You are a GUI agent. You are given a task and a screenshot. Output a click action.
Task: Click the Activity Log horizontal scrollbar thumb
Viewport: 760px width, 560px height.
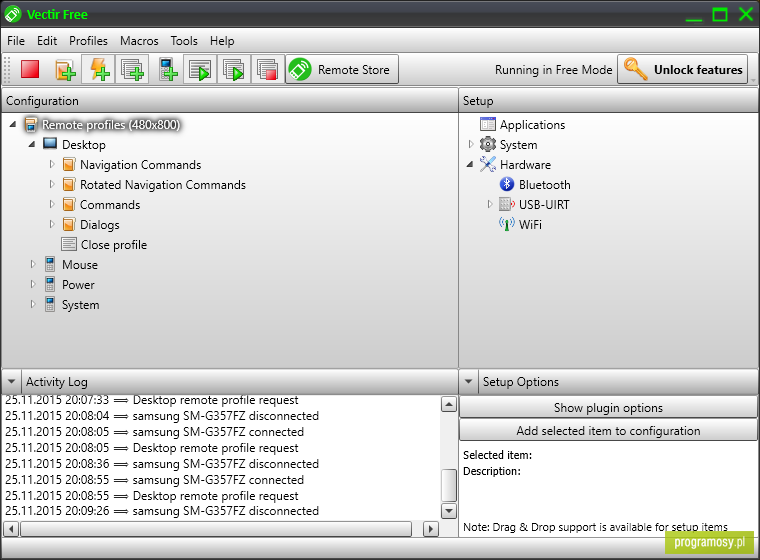[216, 528]
